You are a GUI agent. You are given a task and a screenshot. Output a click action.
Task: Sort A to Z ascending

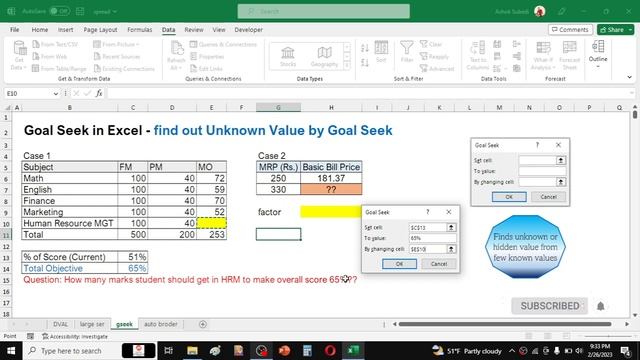[x=365, y=48]
